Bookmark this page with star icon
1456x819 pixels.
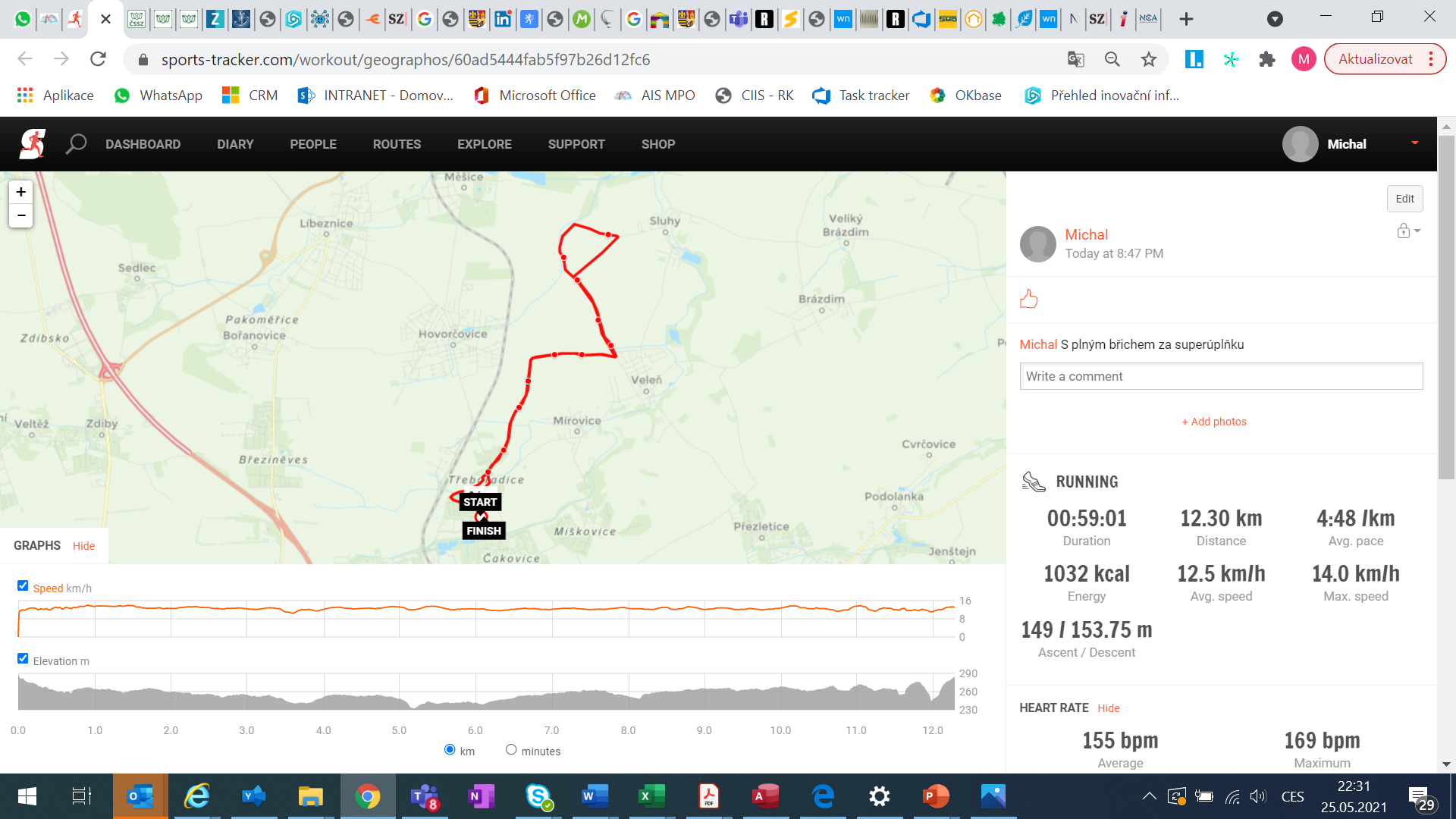tap(1149, 59)
